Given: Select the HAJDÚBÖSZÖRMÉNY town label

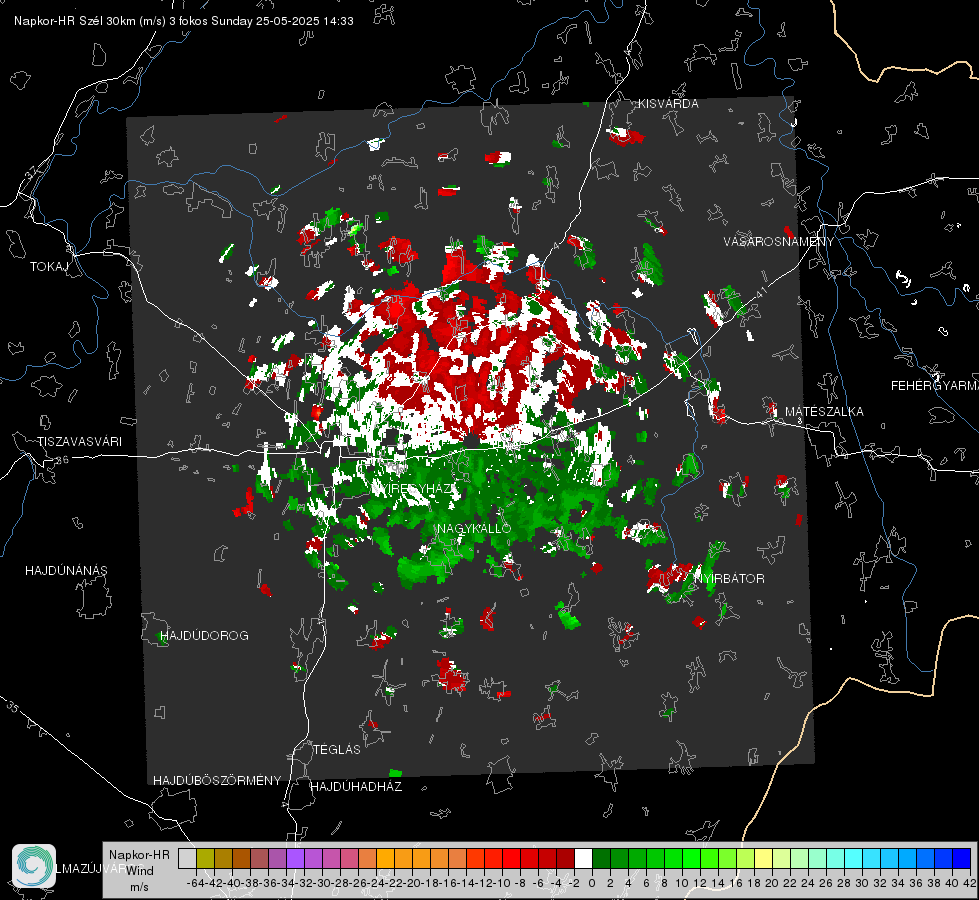Looking at the screenshot, I should (x=217, y=780).
